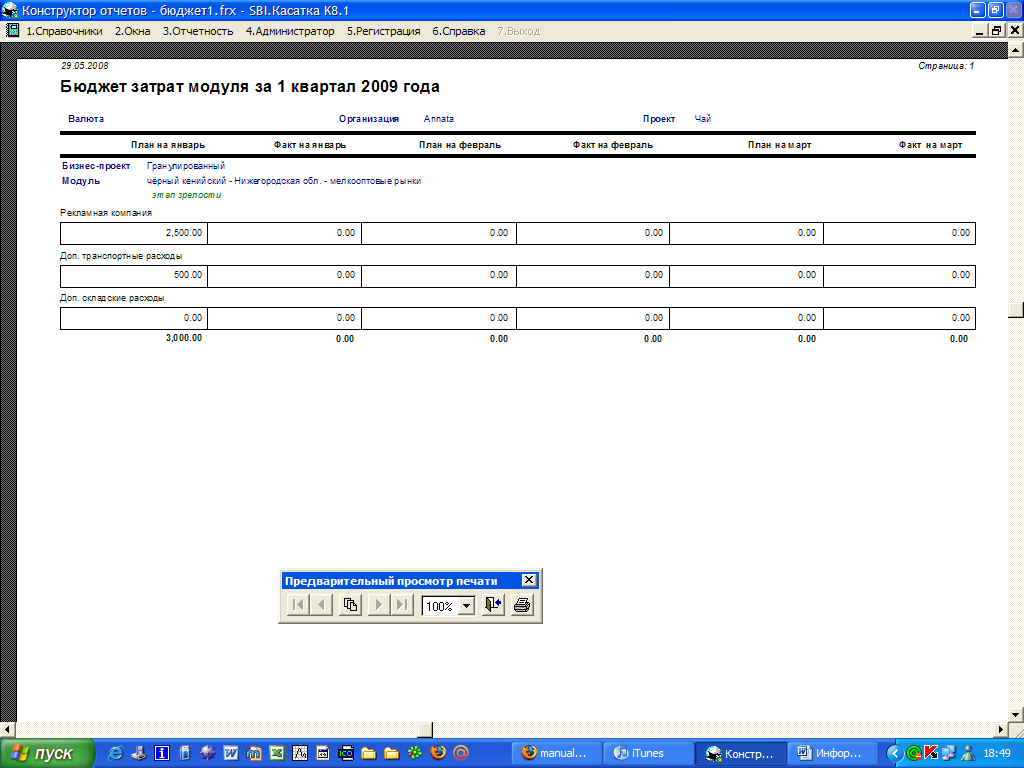The width and height of the screenshot is (1024, 768).
Task: Click the taskbar clock showing 18:49
Action: [x=997, y=754]
